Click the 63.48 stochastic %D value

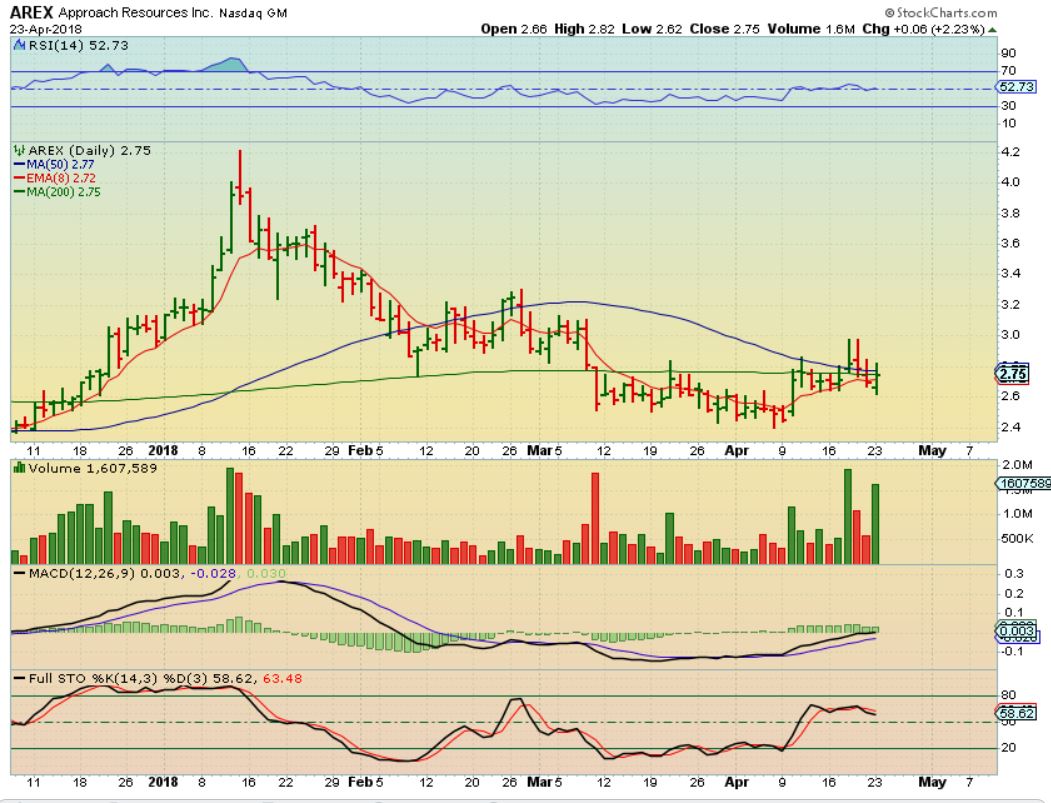point(282,678)
